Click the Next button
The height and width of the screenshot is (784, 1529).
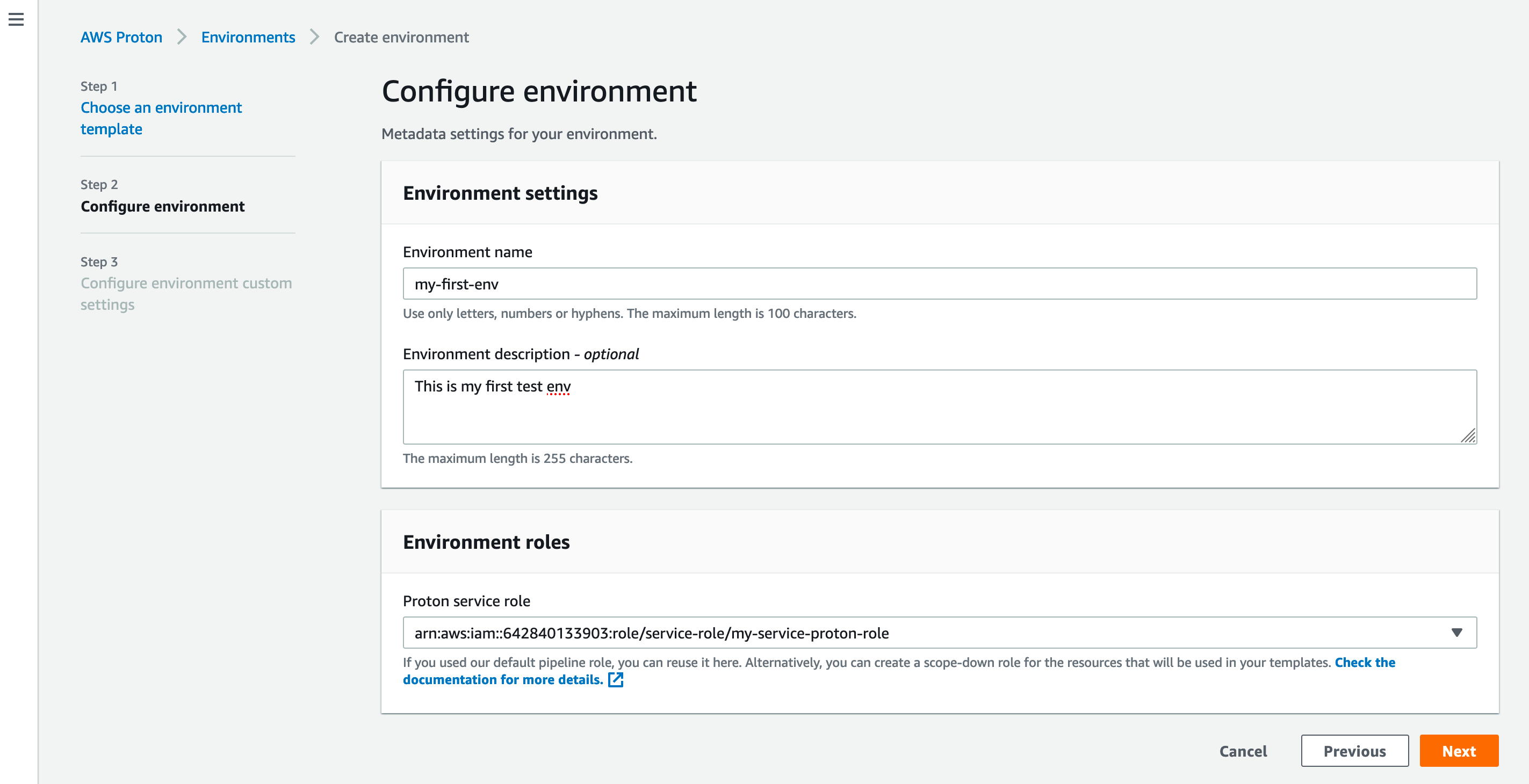click(x=1459, y=751)
